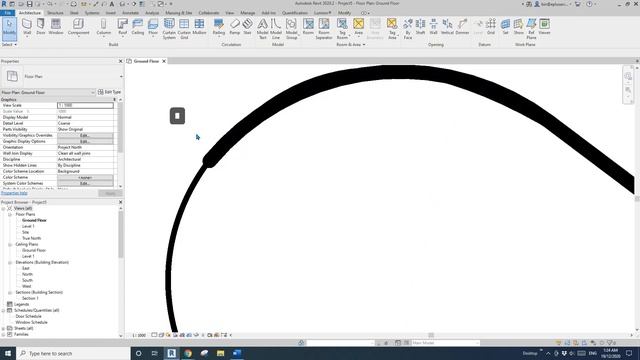Image resolution: width=640 pixels, height=360 pixels.
Task: Click the Tag Room tool
Action: point(342,29)
